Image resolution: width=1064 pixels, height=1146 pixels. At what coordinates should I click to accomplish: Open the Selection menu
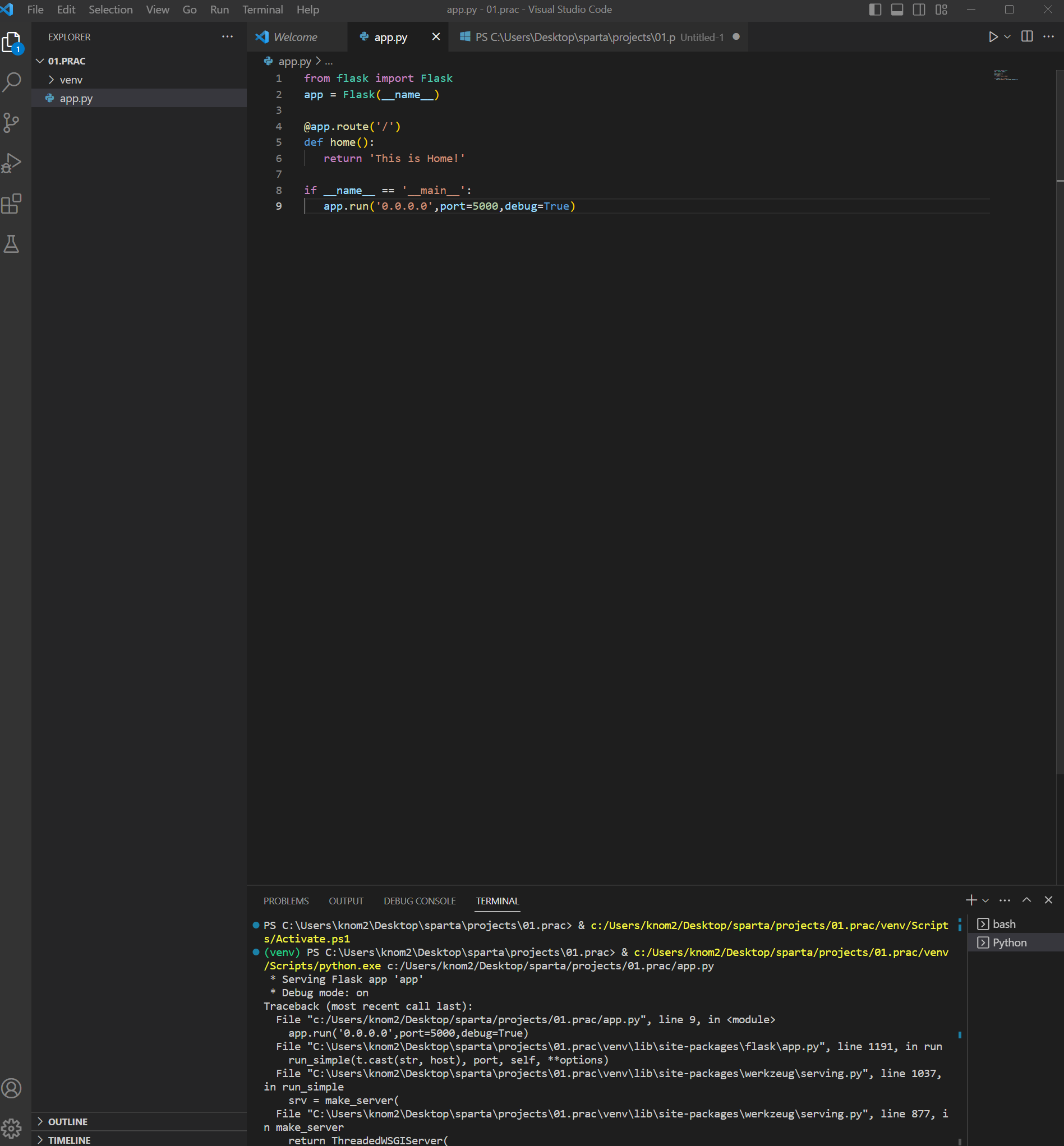tap(110, 10)
